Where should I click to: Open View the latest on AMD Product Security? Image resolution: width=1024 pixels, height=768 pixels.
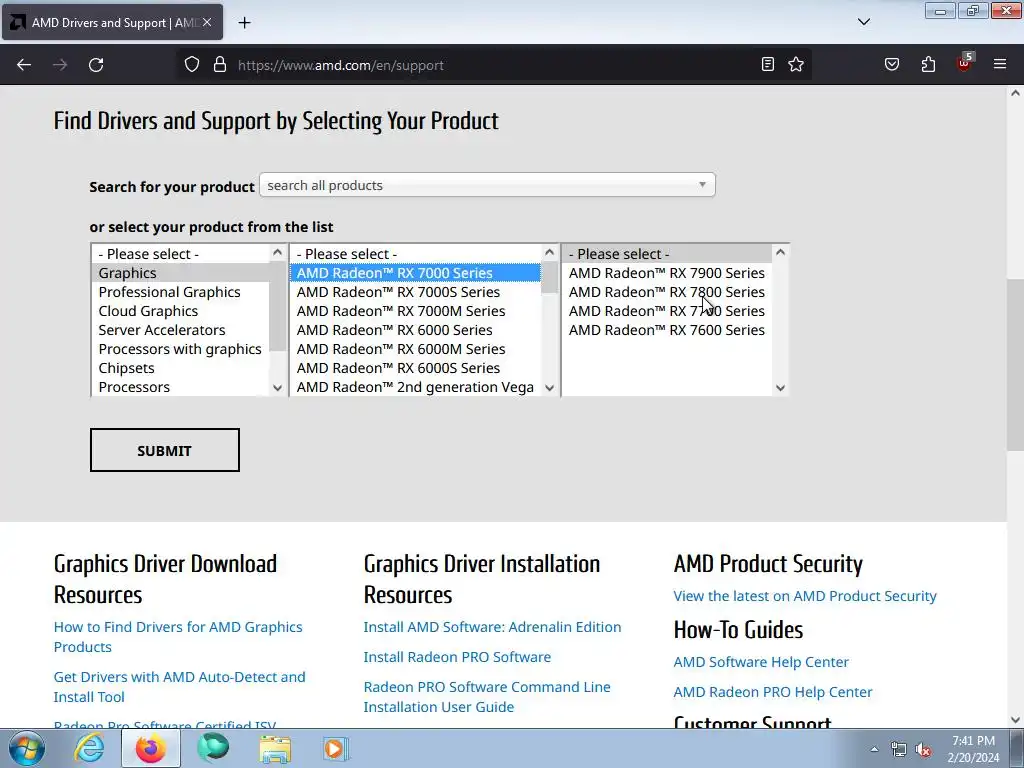[x=805, y=596]
